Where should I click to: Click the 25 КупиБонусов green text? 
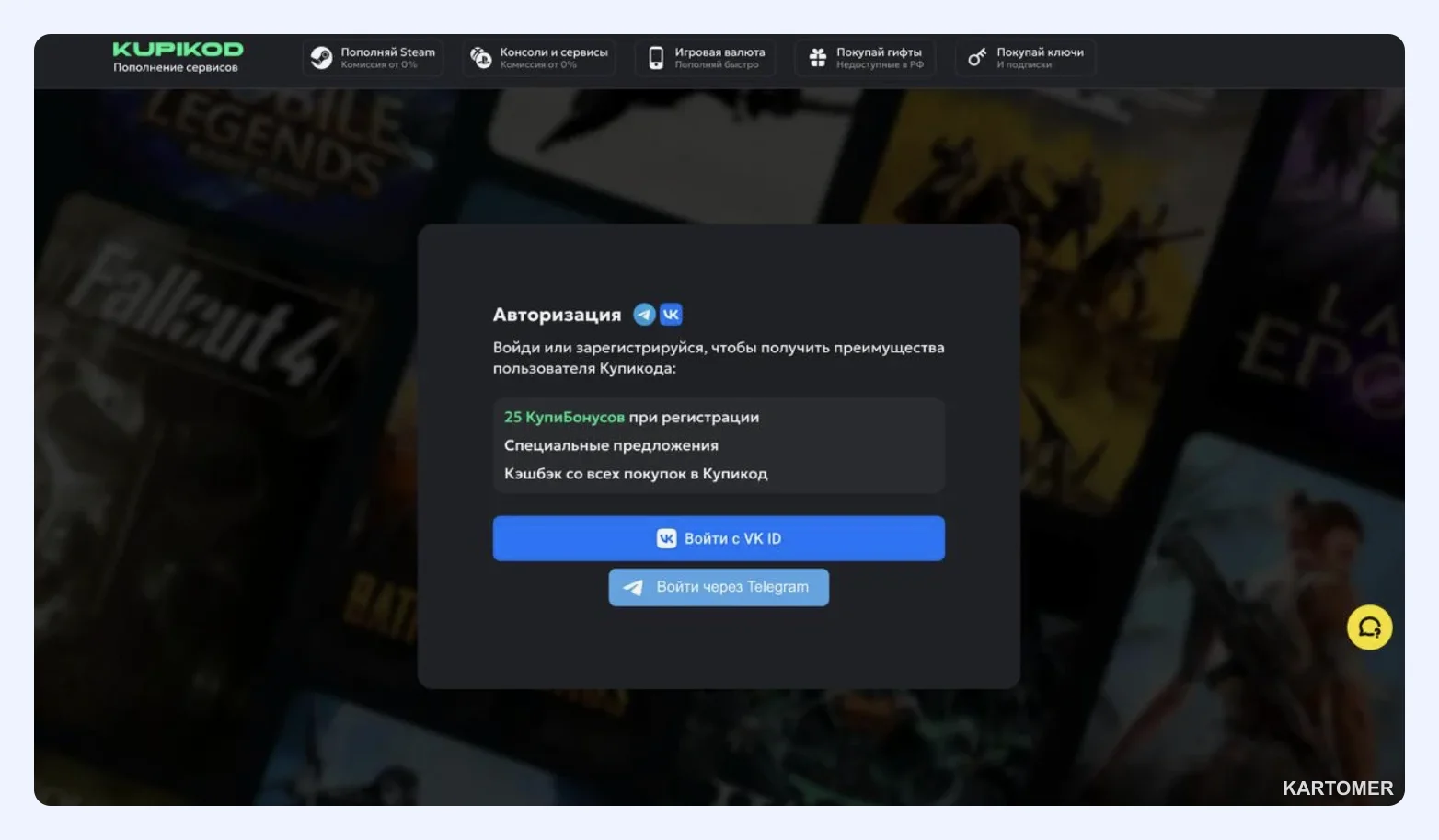tap(564, 417)
